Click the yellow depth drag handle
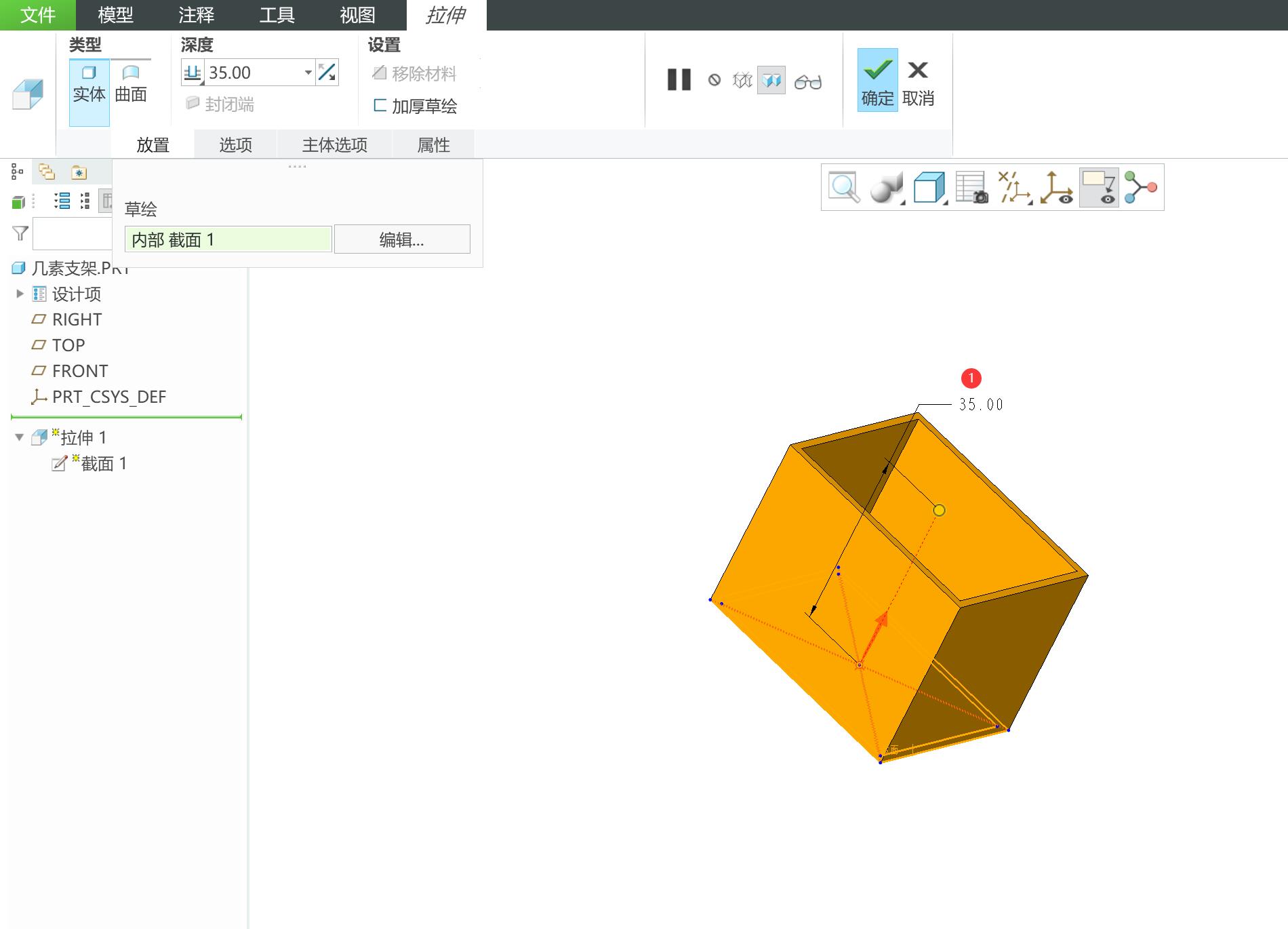 coord(939,510)
